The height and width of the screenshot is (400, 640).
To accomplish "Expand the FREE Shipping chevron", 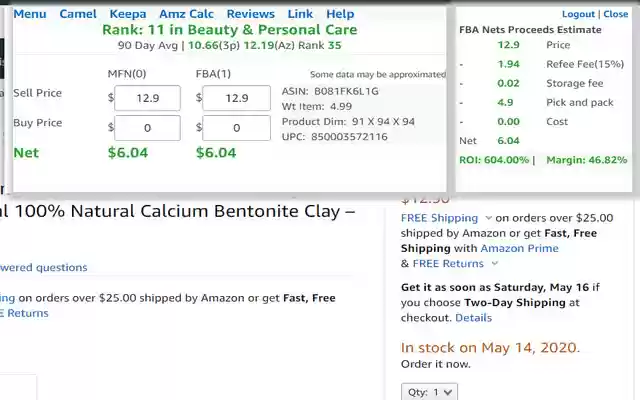I will 488,218.
